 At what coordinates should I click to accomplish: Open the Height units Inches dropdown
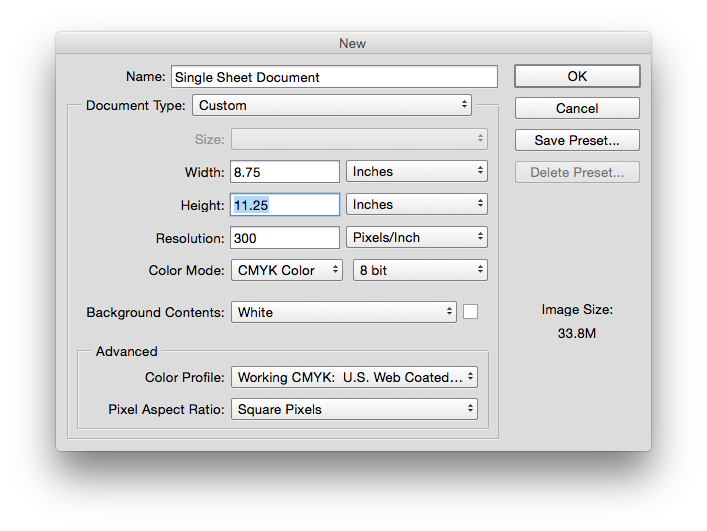point(417,204)
